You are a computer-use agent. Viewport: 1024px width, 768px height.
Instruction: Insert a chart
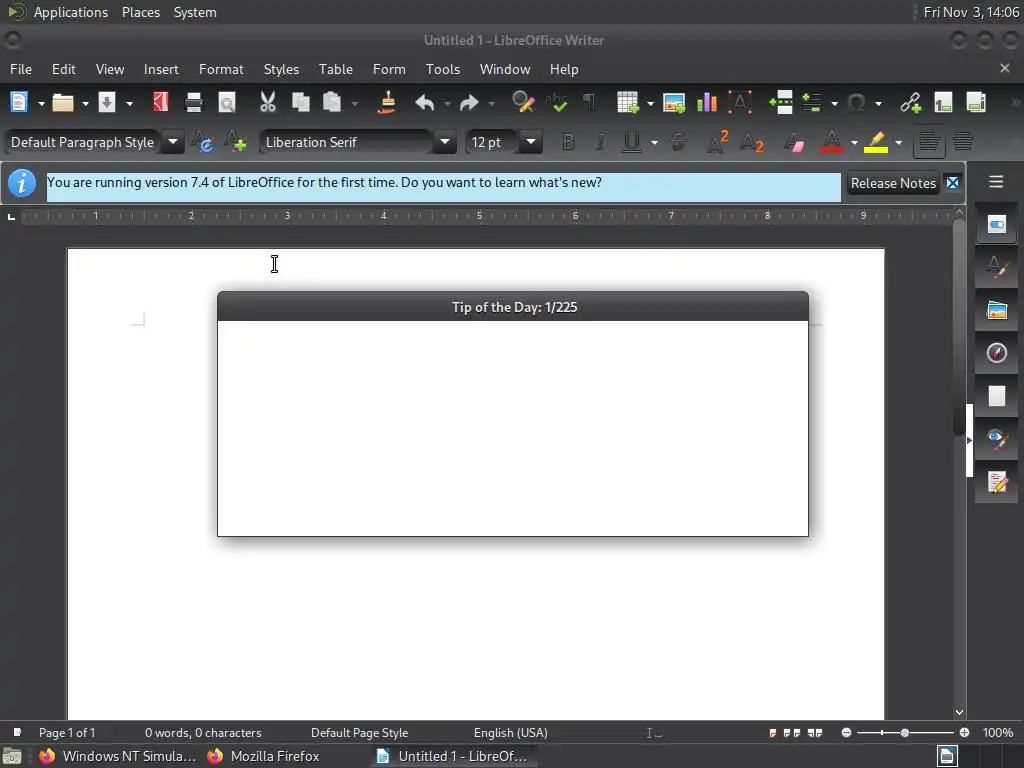click(707, 103)
